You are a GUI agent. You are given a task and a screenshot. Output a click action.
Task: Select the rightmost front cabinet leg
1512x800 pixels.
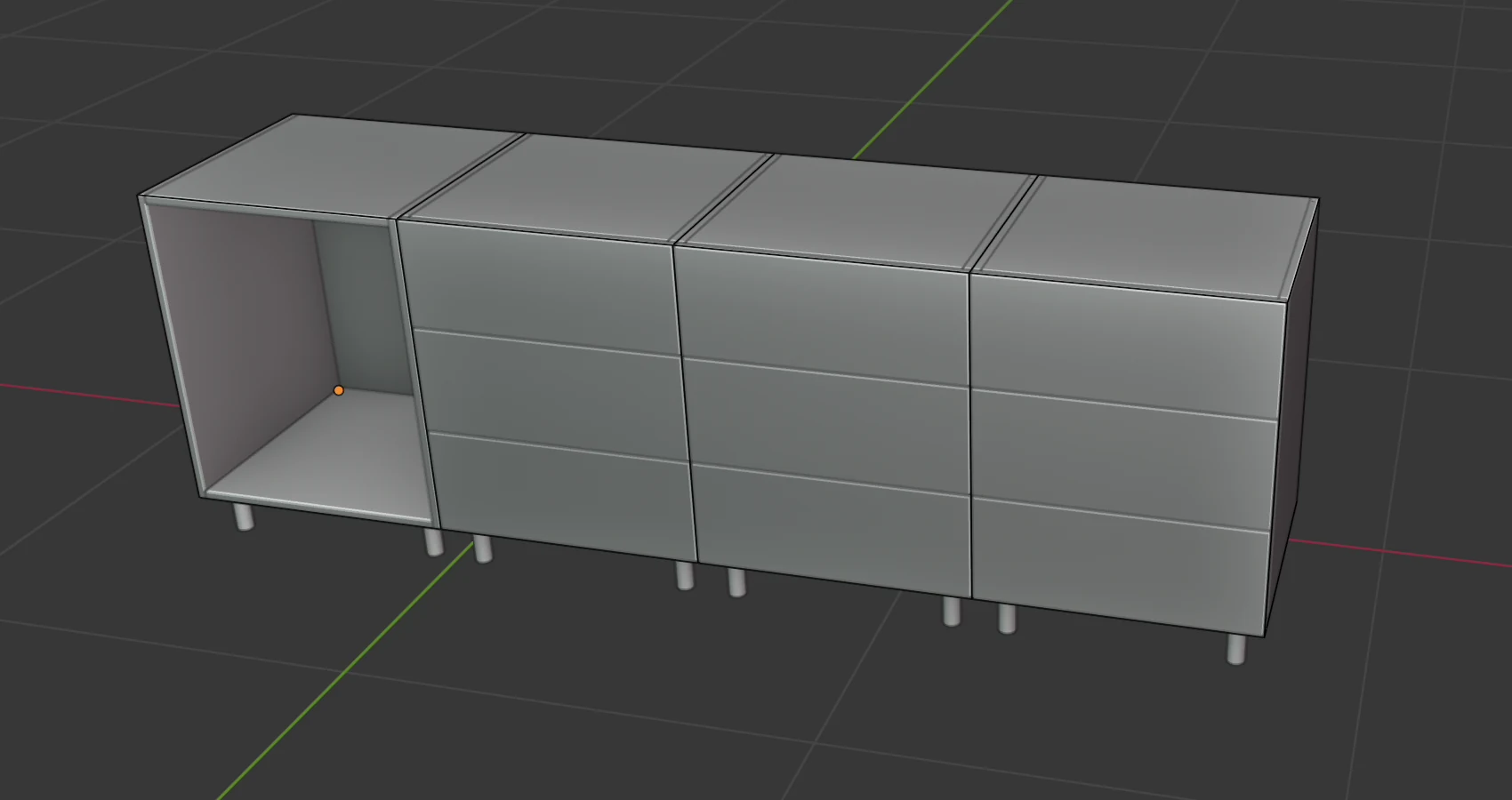(x=1236, y=649)
